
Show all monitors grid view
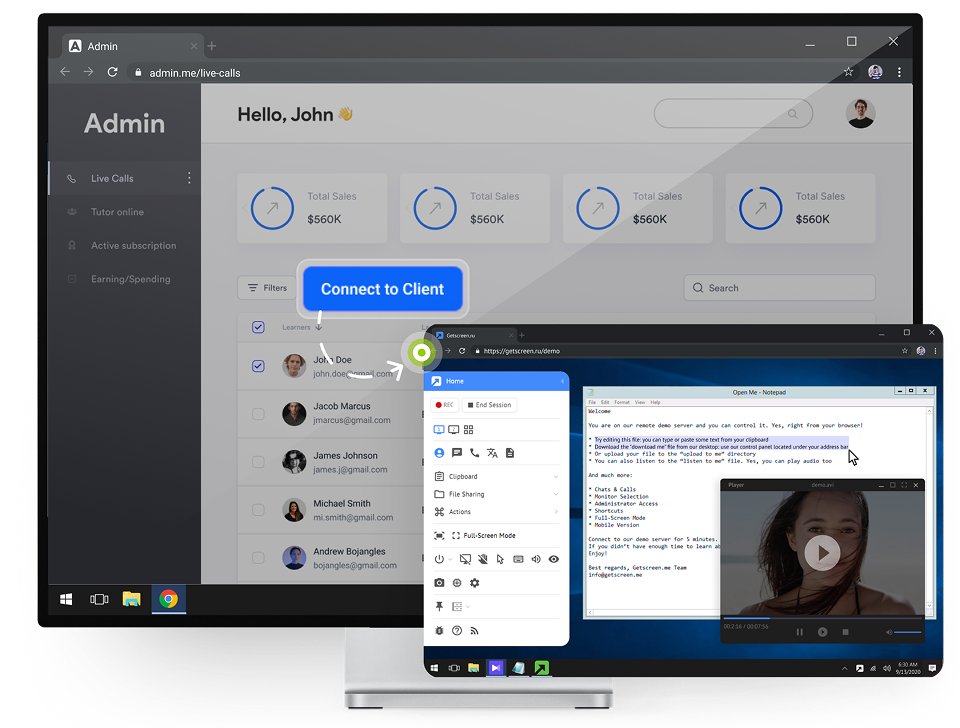click(x=468, y=429)
